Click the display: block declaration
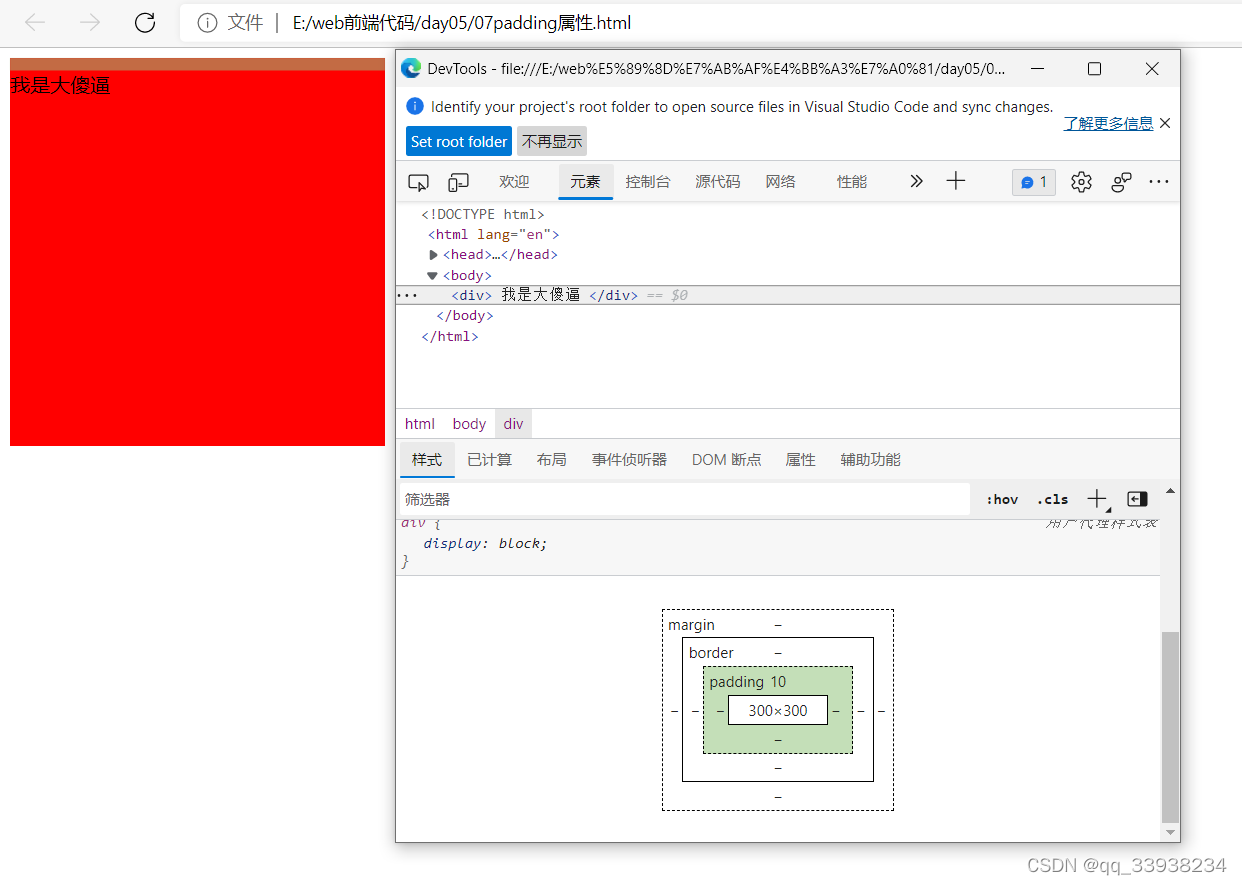Image resolution: width=1242 pixels, height=885 pixels. 485,544
